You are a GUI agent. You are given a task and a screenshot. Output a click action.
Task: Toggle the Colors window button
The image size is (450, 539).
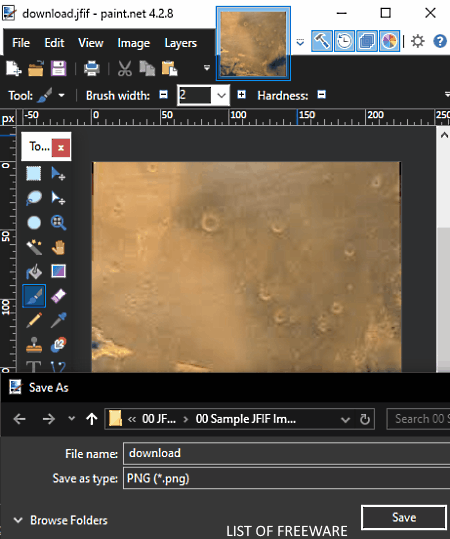pyautogui.click(x=389, y=41)
